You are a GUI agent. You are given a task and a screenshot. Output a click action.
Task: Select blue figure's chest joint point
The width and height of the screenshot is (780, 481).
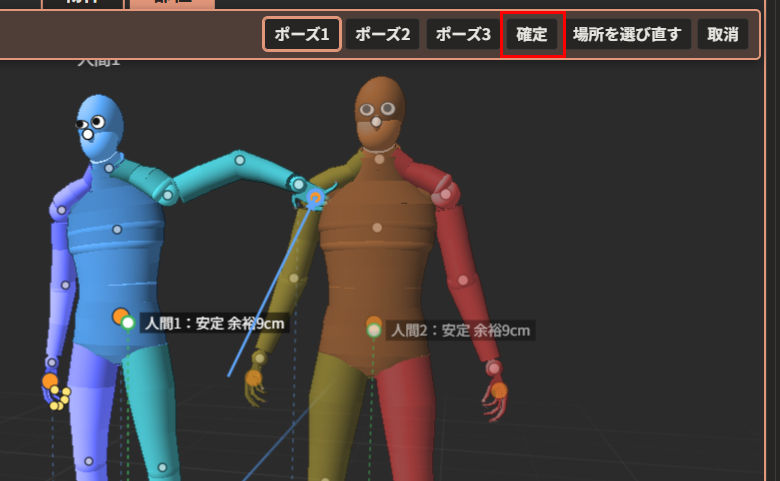click(117, 229)
